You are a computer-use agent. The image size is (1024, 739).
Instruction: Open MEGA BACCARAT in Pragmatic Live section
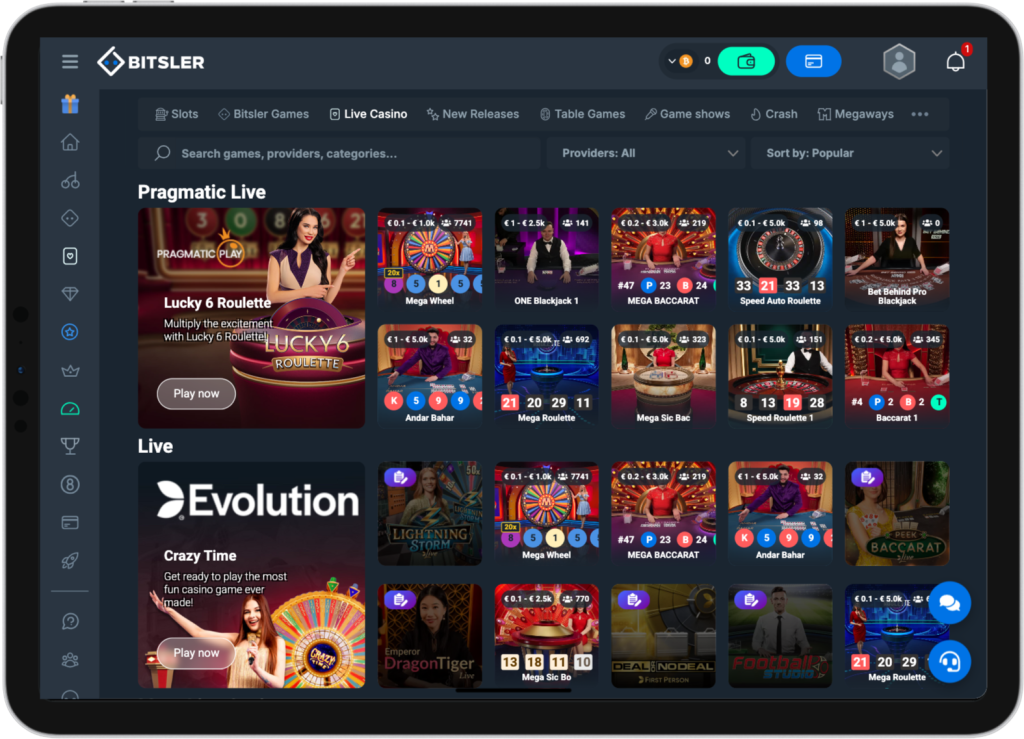click(x=664, y=259)
